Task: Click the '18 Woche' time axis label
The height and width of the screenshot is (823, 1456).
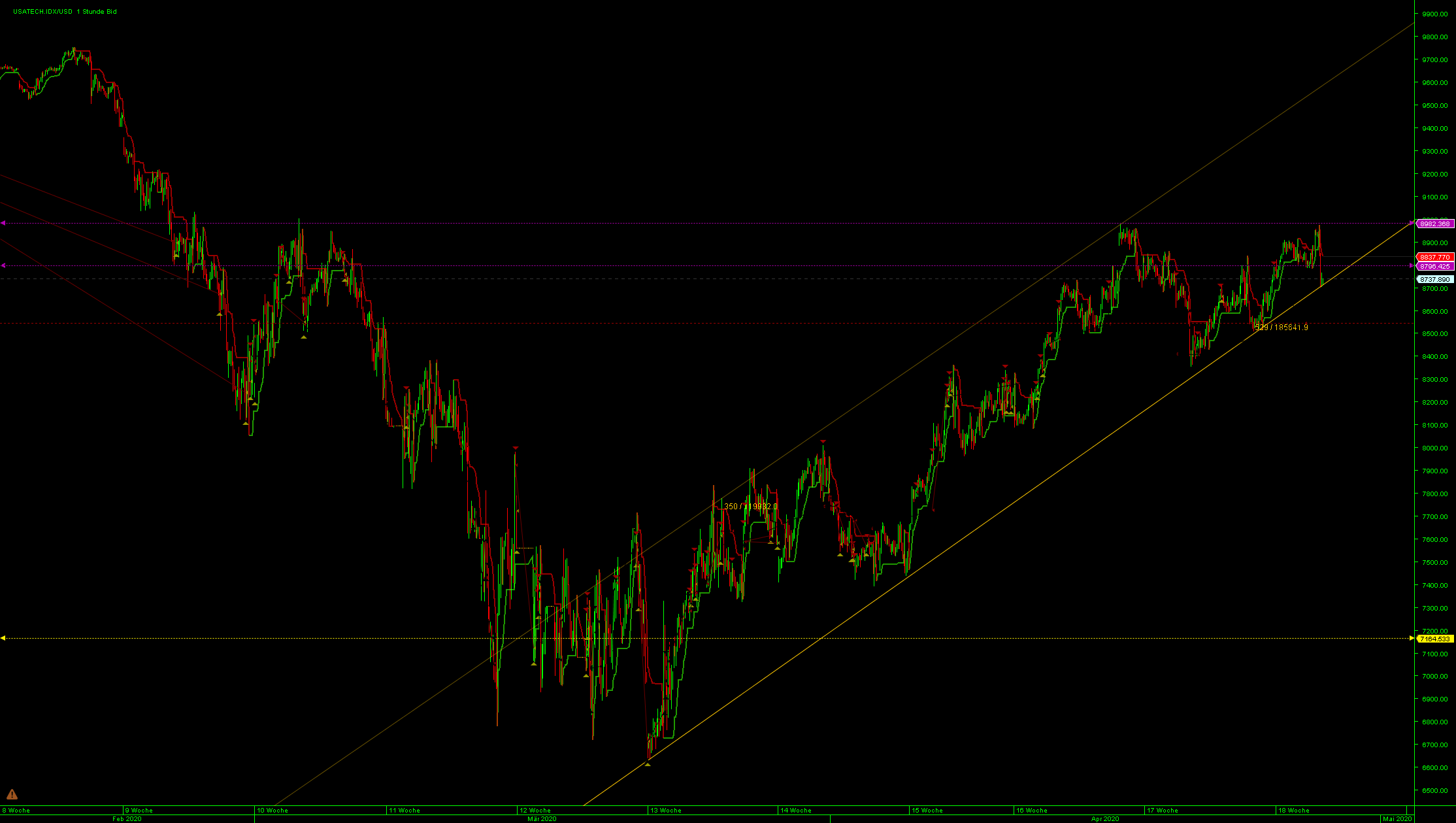Action: [1294, 811]
